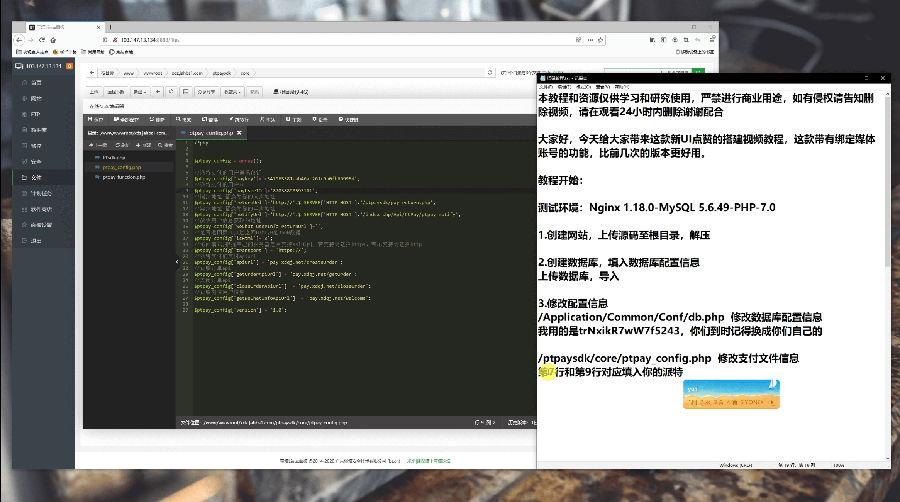Go to the FTP section in sidebar
900x502 pixels.
click(x=35, y=114)
